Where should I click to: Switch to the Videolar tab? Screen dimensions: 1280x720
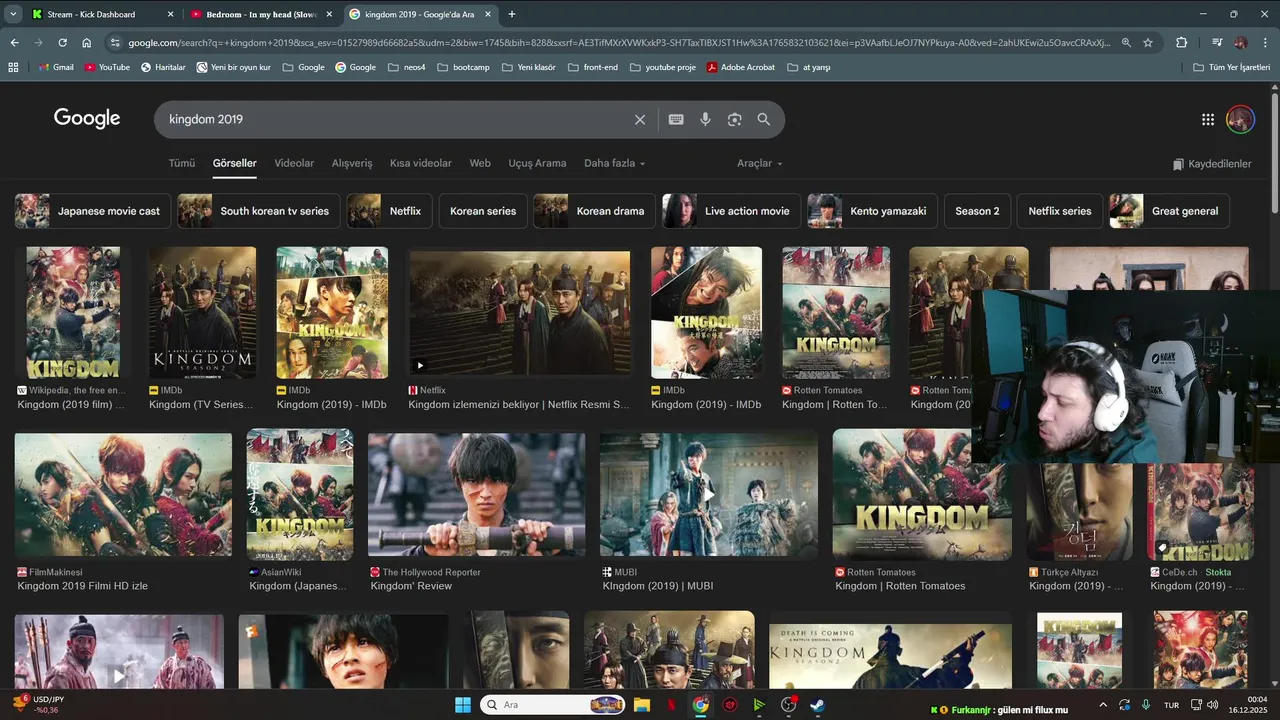(294, 163)
